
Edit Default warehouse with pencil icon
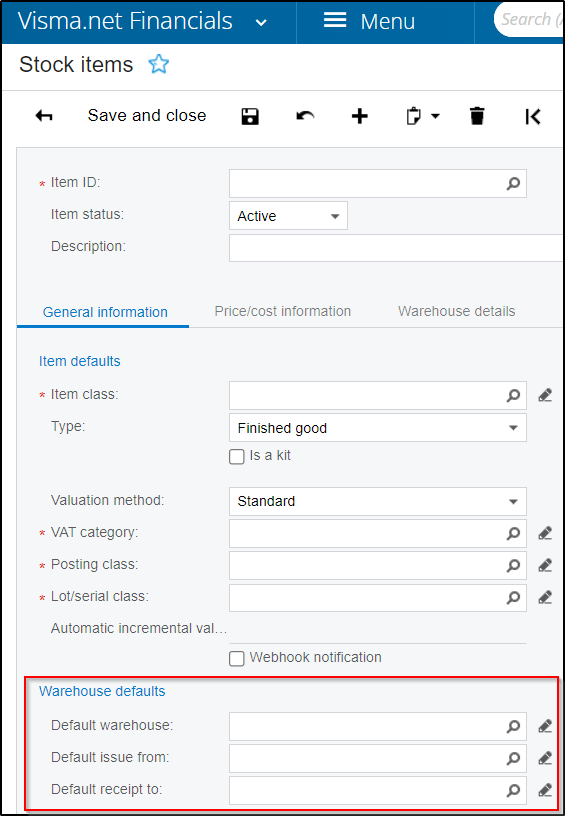(545, 726)
